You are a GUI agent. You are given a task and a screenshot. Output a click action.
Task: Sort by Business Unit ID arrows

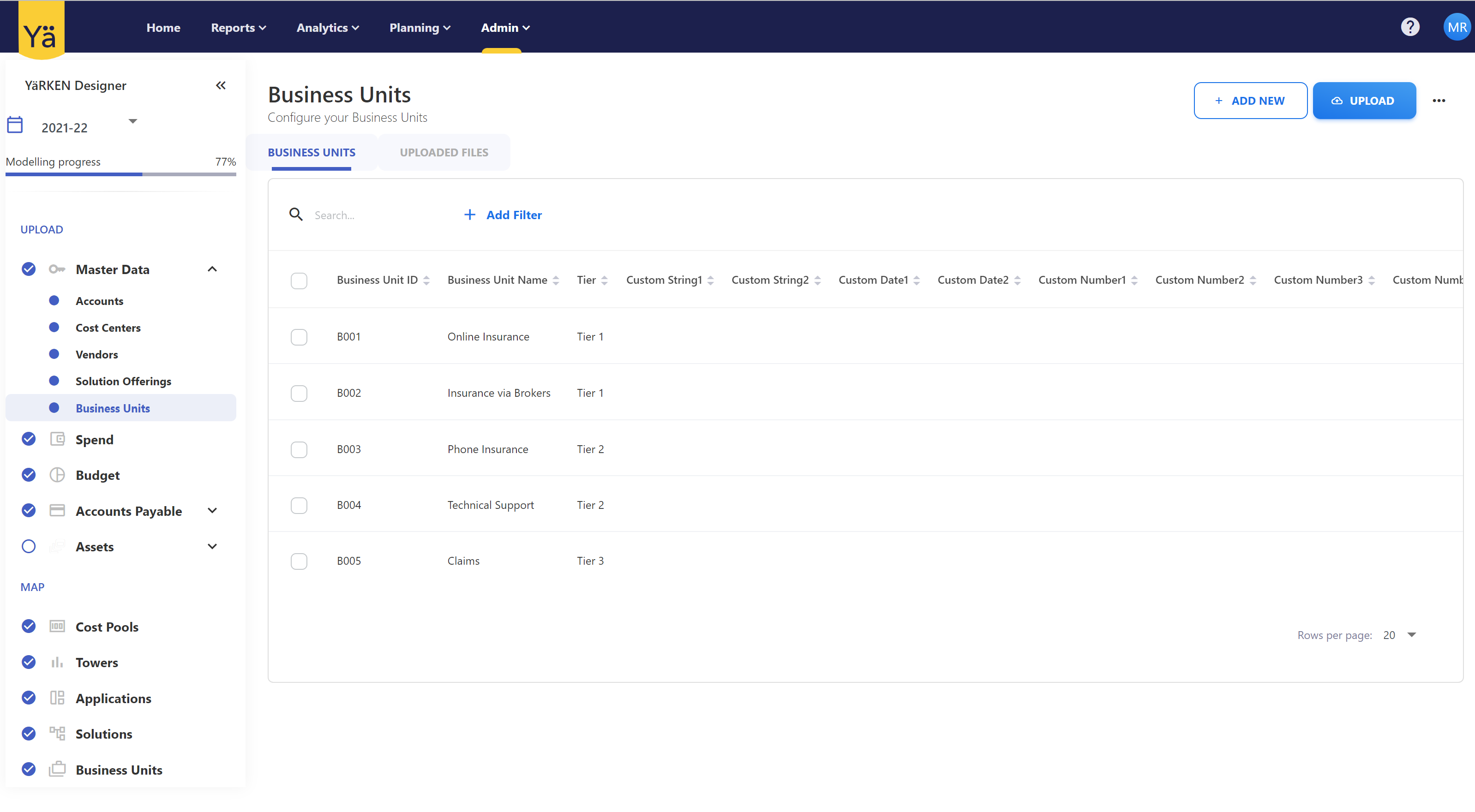[x=426, y=281]
